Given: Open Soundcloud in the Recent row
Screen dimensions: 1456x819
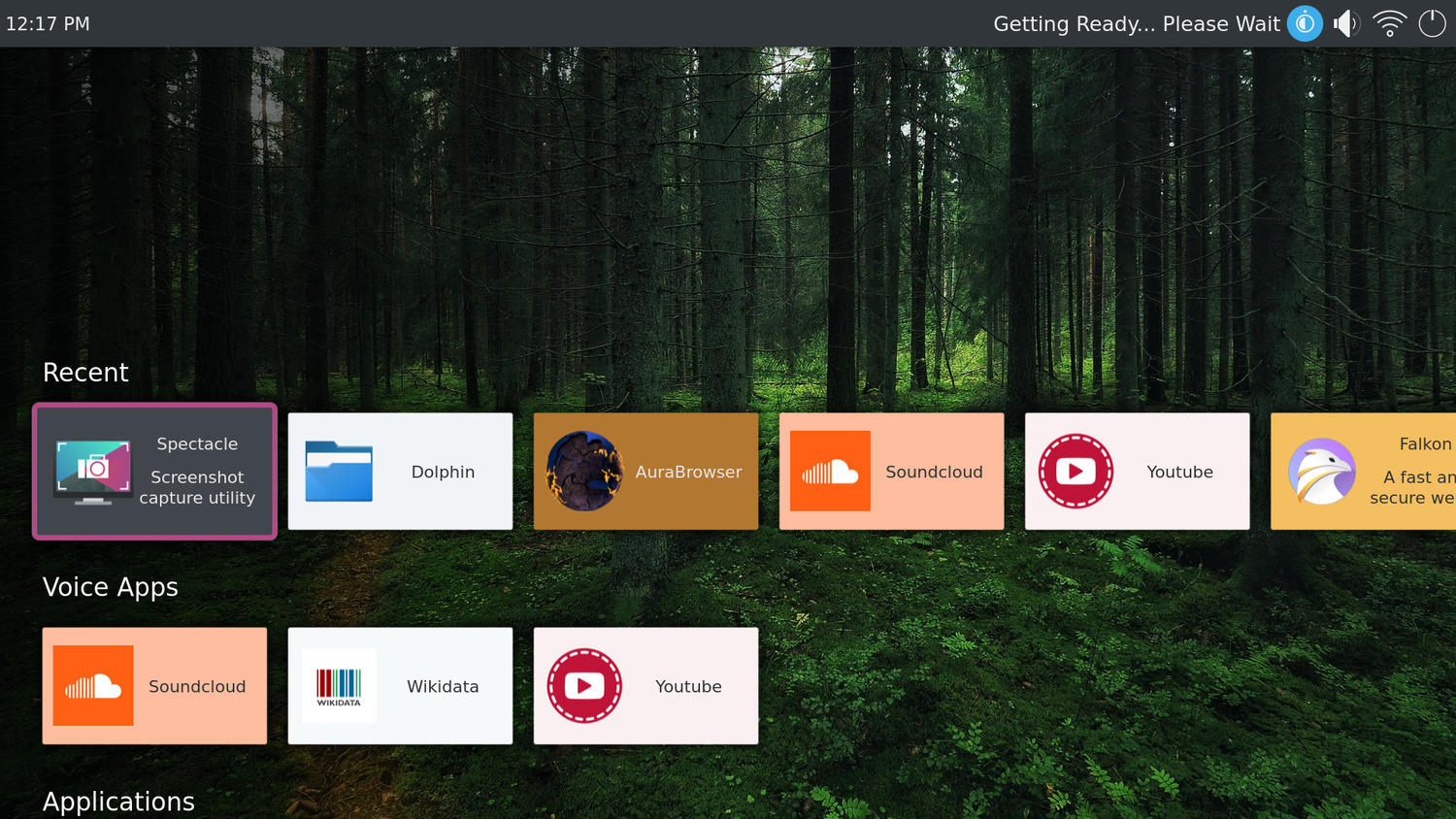Looking at the screenshot, I should pos(891,472).
